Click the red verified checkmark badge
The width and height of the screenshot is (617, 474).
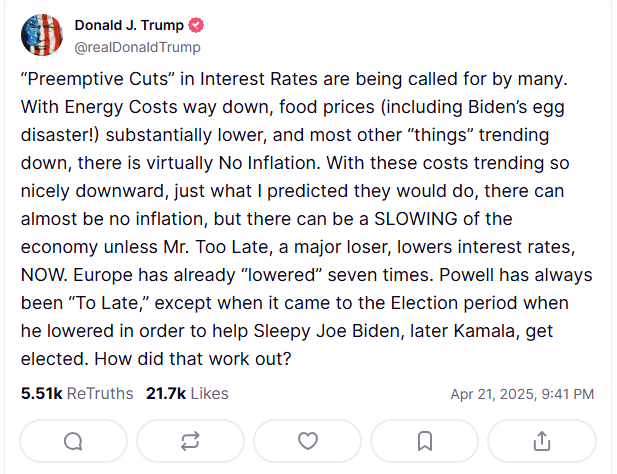click(x=196, y=25)
